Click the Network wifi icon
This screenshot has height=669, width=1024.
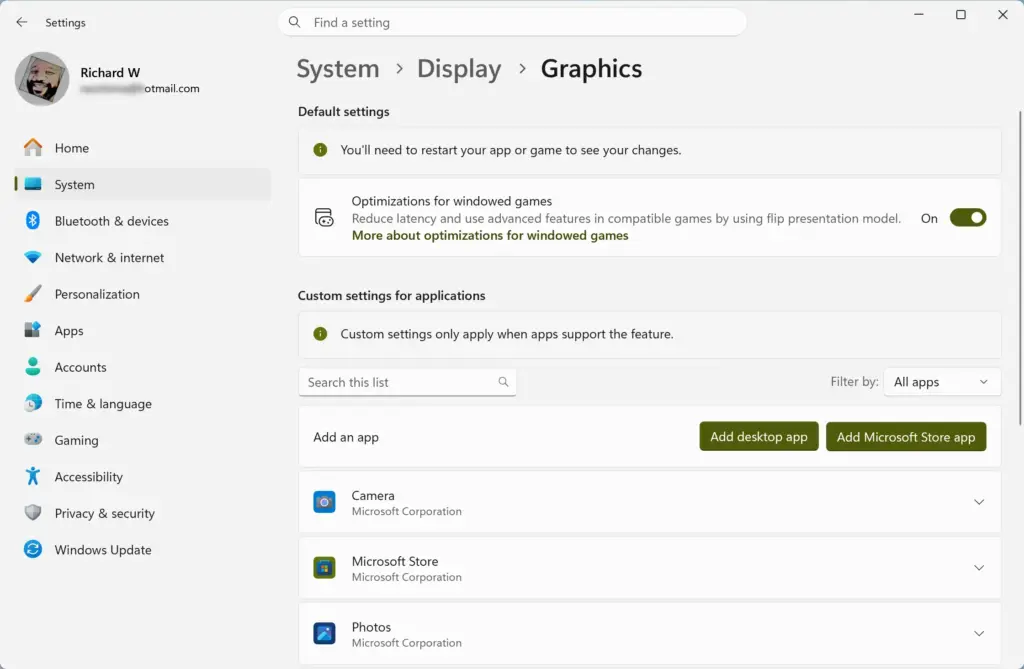(33, 257)
